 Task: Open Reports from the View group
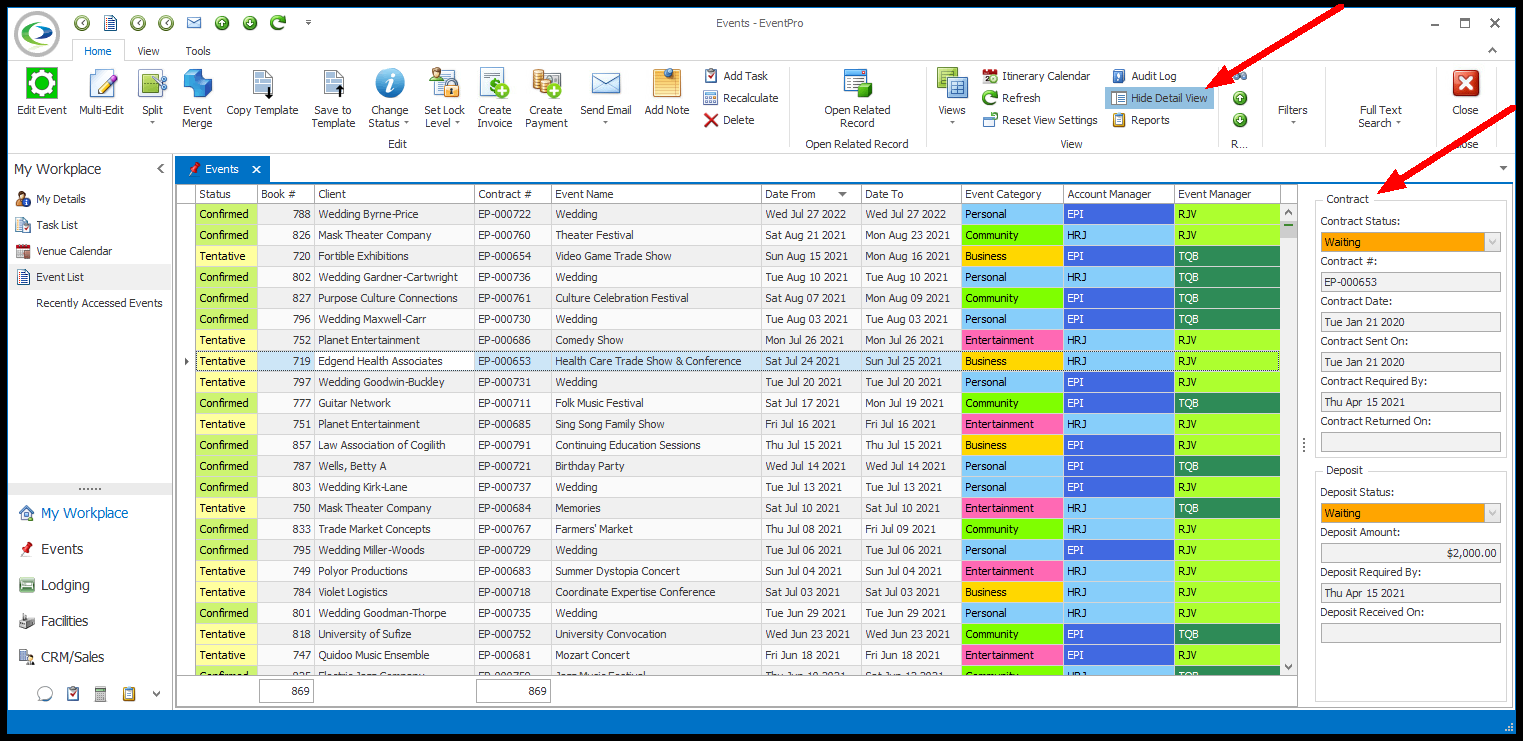(x=1140, y=120)
